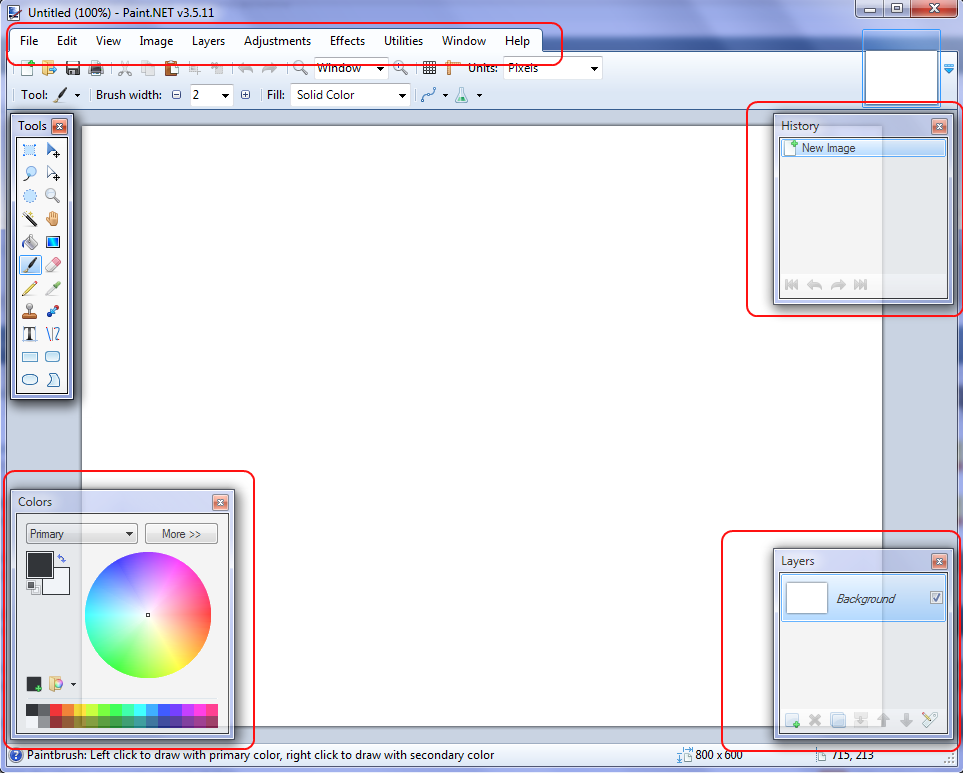963x773 pixels.
Task: Select the Color Picker eyedropper tool
Action: click(x=53, y=288)
